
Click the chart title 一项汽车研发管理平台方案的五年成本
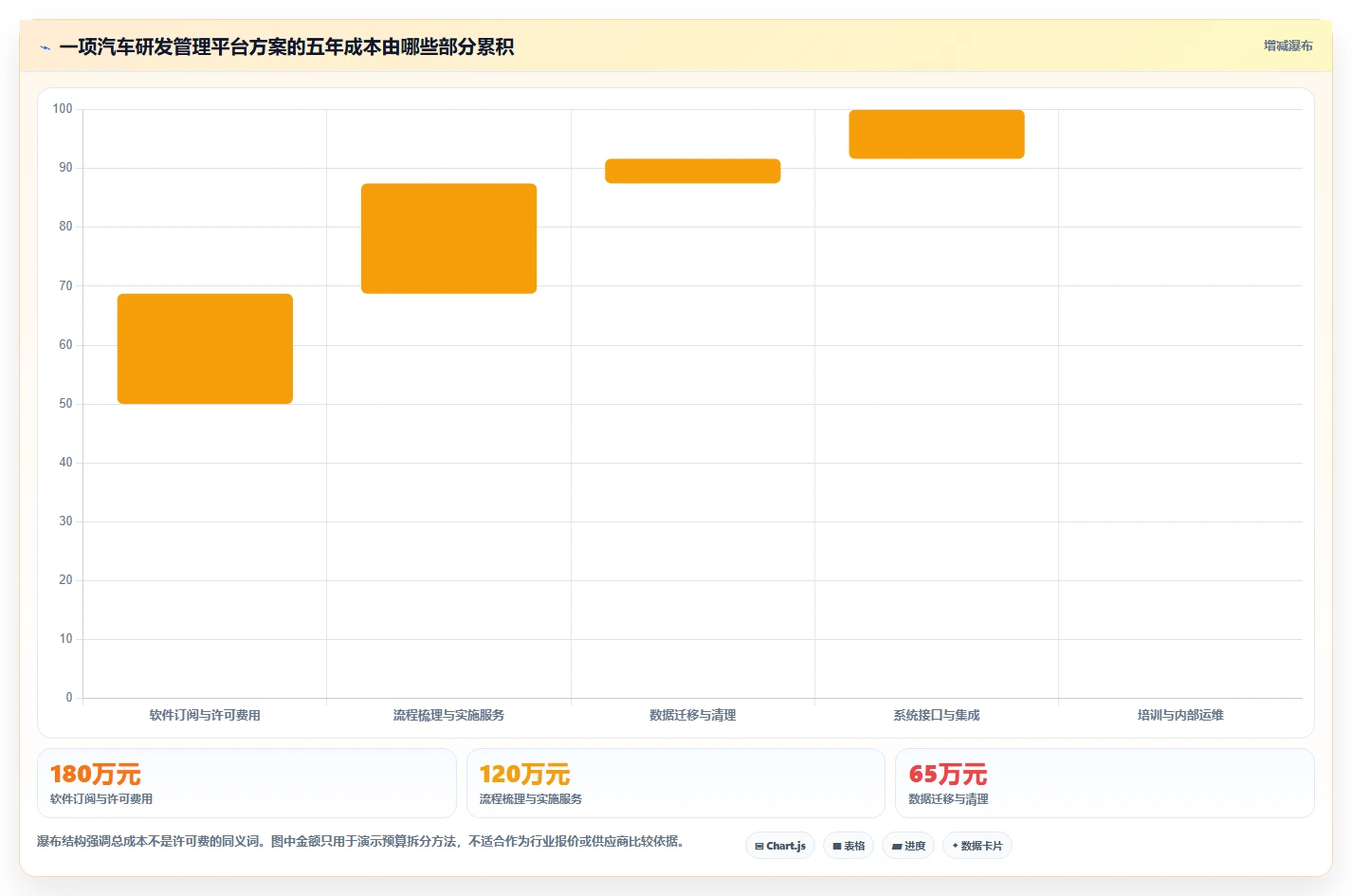click(x=286, y=47)
